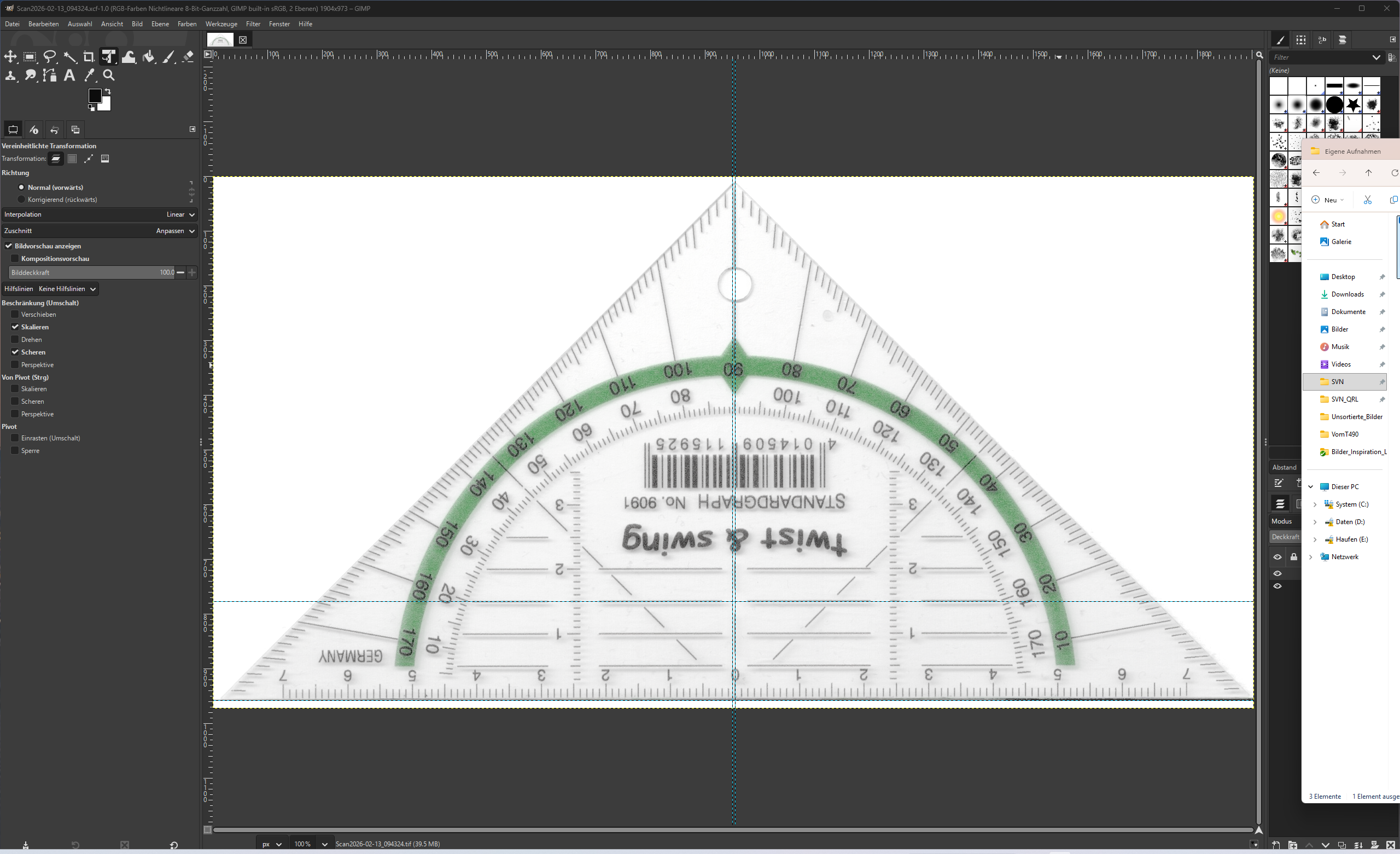Select the Free Select lasso tool
Image resolution: width=1400 pixels, height=854 pixels.
coord(50,56)
